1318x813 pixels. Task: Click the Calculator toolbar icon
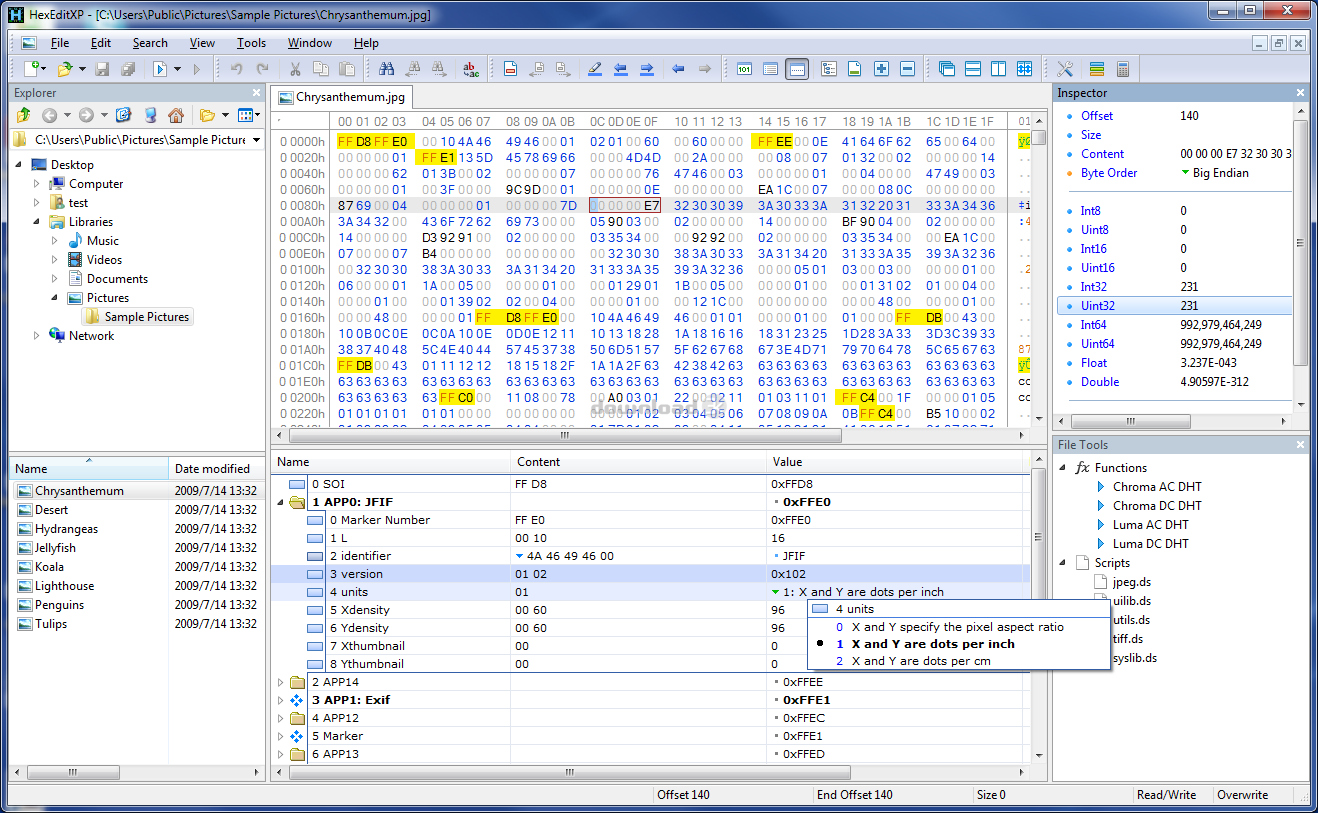(1123, 69)
